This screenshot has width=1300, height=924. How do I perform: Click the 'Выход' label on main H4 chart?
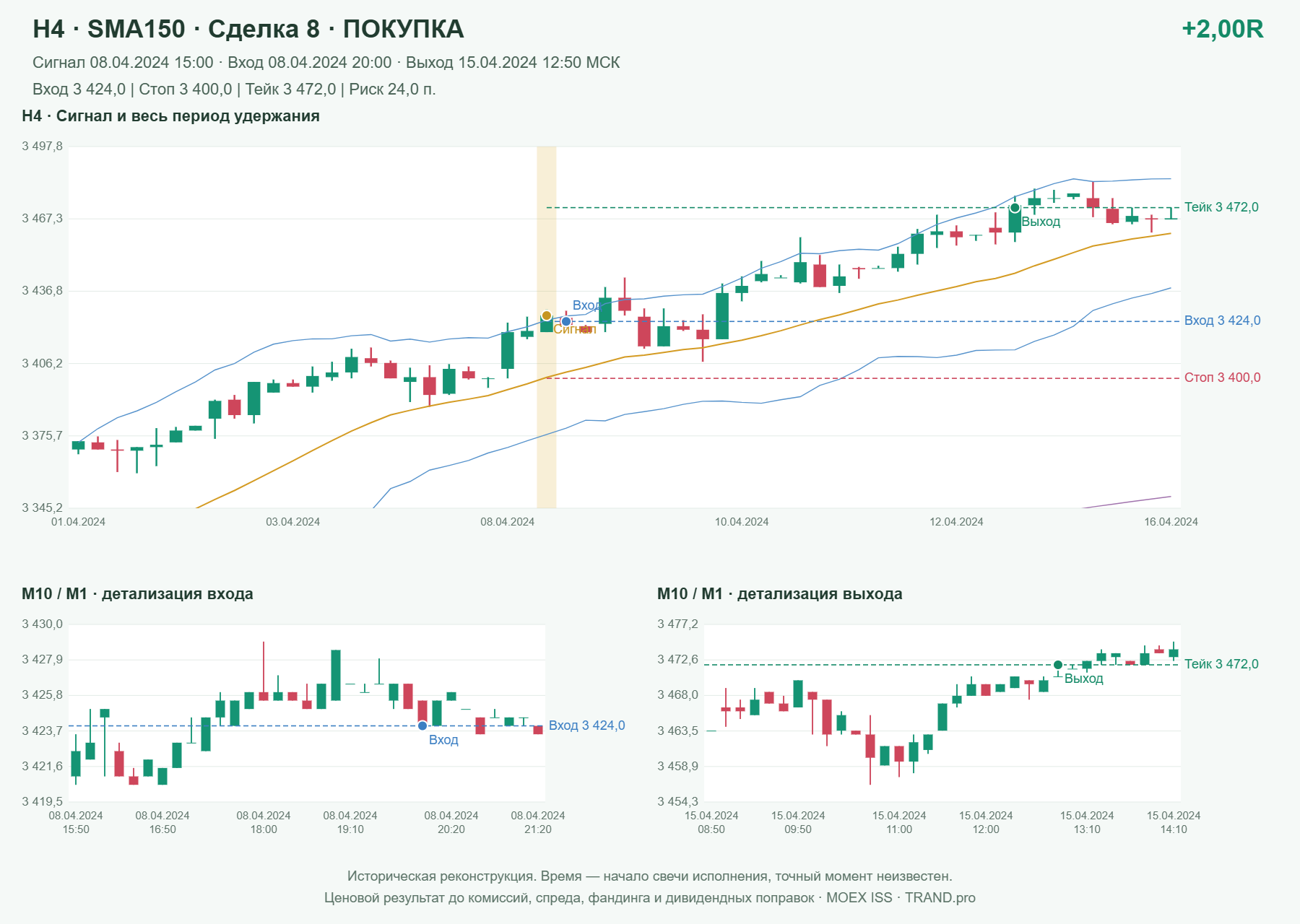tap(1041, 222)
